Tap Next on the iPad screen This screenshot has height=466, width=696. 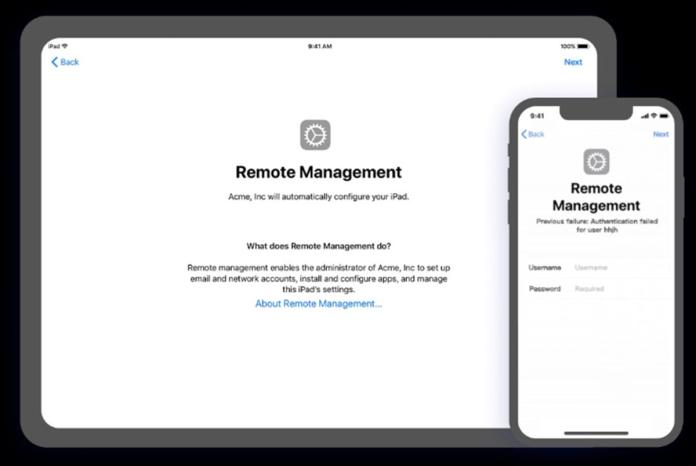573,62
